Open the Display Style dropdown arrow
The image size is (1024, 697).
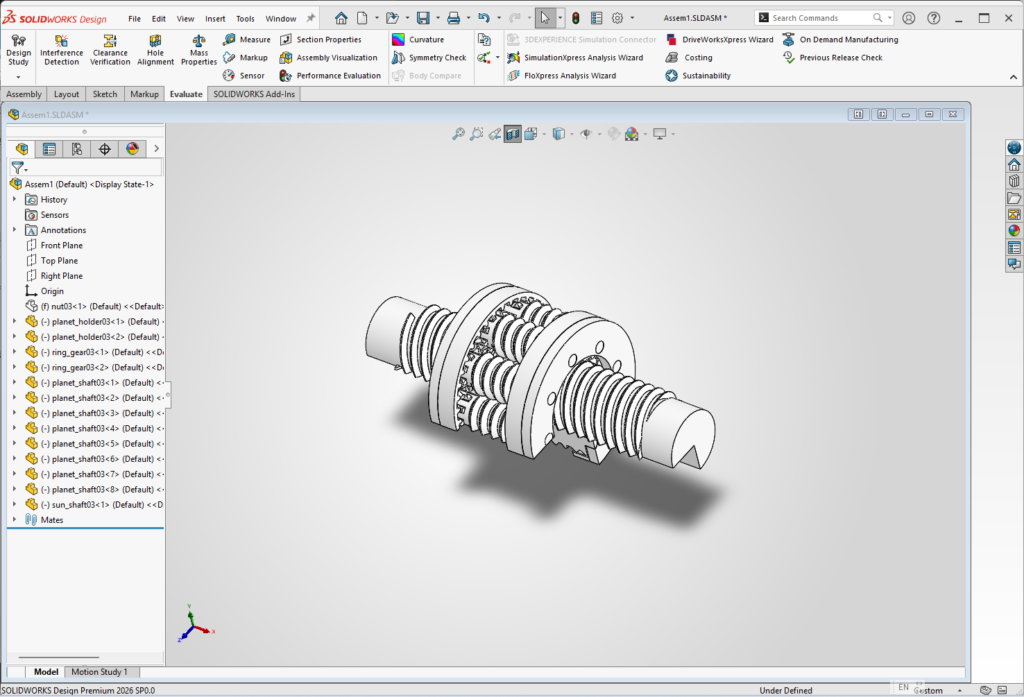(571, 134)
